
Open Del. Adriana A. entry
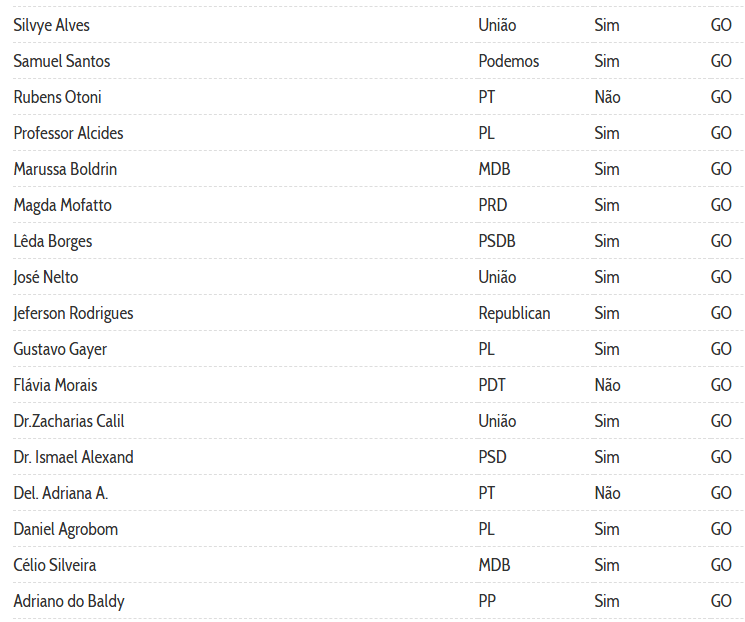tap(60, 493)
